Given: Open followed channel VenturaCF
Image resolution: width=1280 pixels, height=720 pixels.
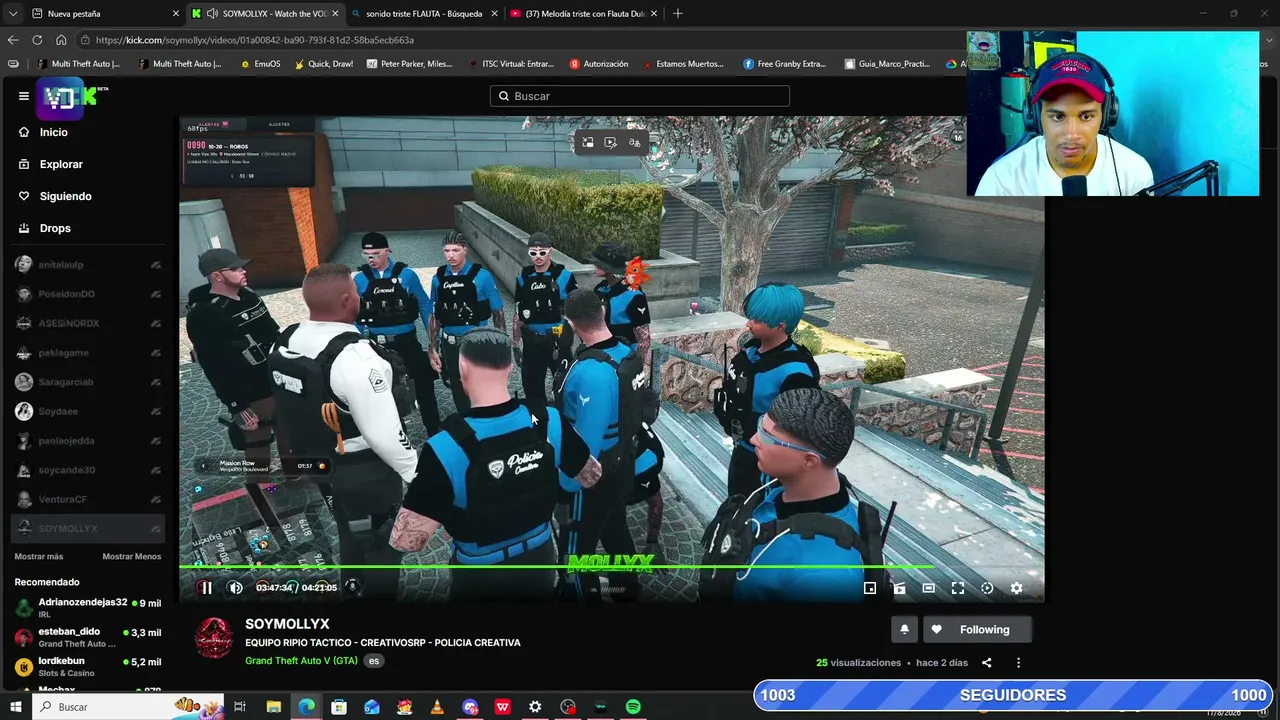Looking at the screenshot, I should click(88, 499).
